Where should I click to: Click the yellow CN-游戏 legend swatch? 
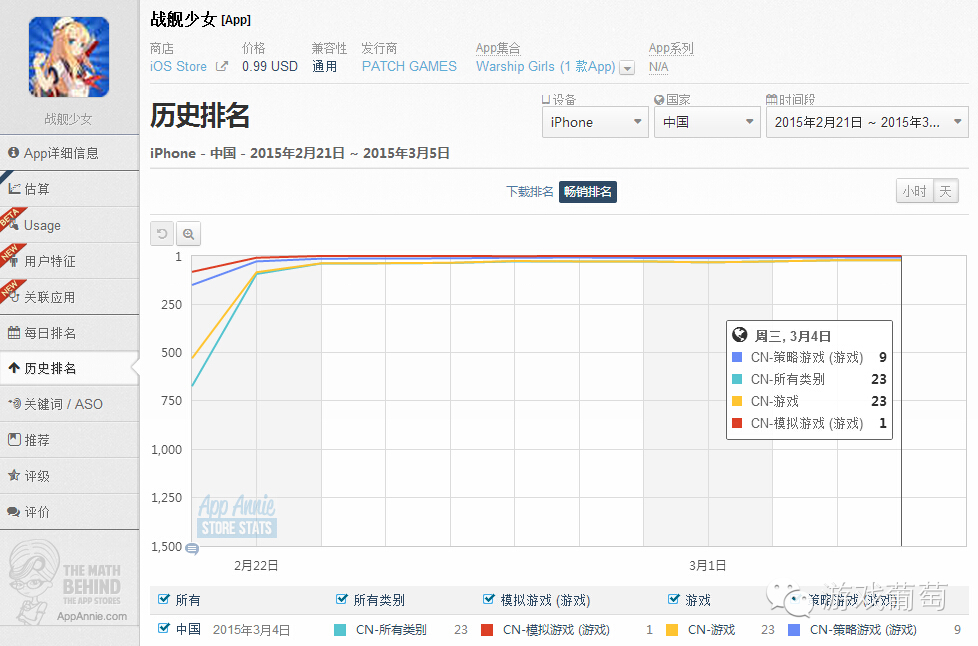(672, 630)
